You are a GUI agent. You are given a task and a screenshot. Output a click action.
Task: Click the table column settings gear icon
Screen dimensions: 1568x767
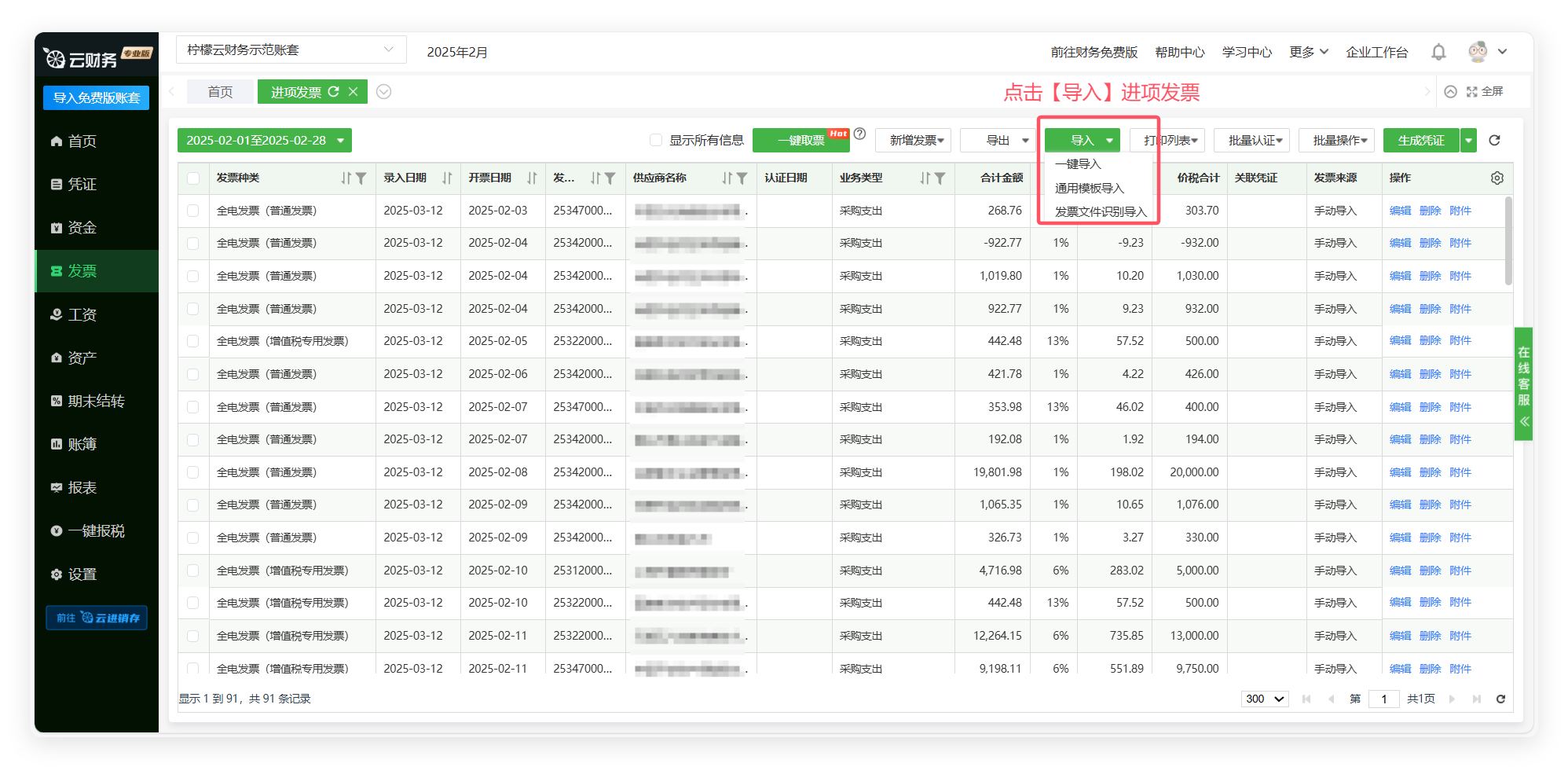click(1497, 178)
